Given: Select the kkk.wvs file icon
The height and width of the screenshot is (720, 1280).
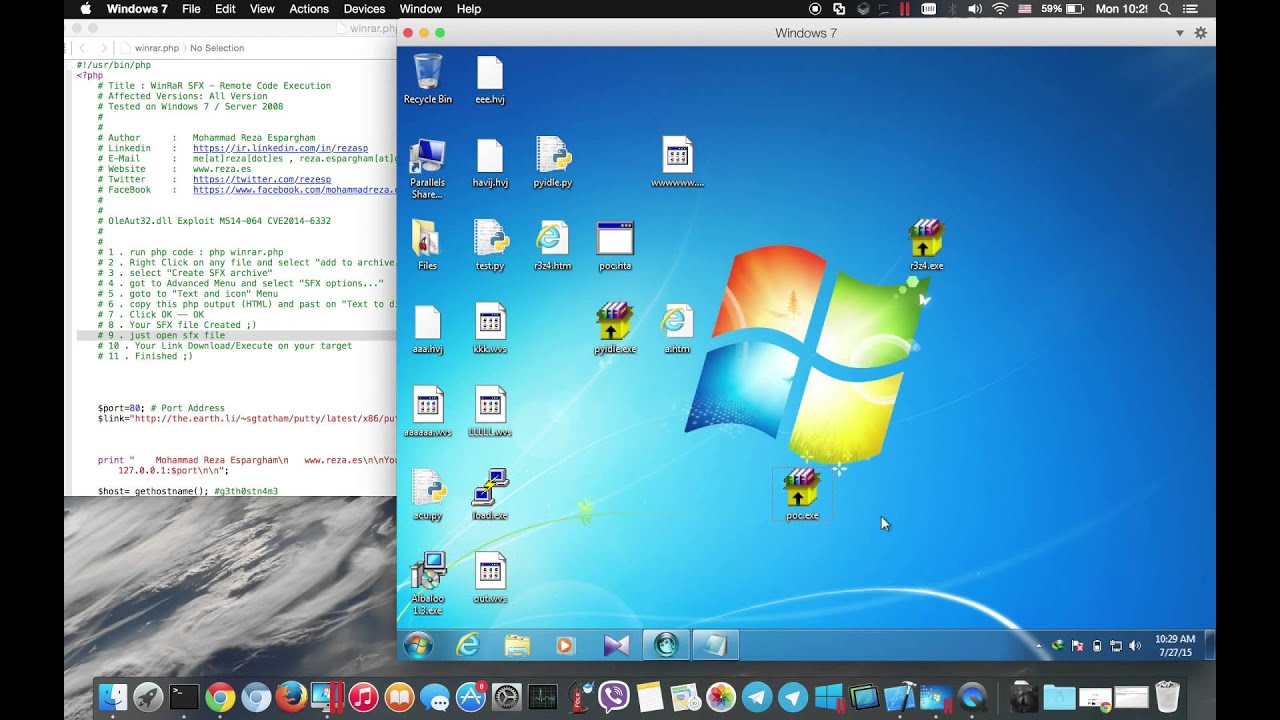Looking at the screenshot, I should 490,328.
